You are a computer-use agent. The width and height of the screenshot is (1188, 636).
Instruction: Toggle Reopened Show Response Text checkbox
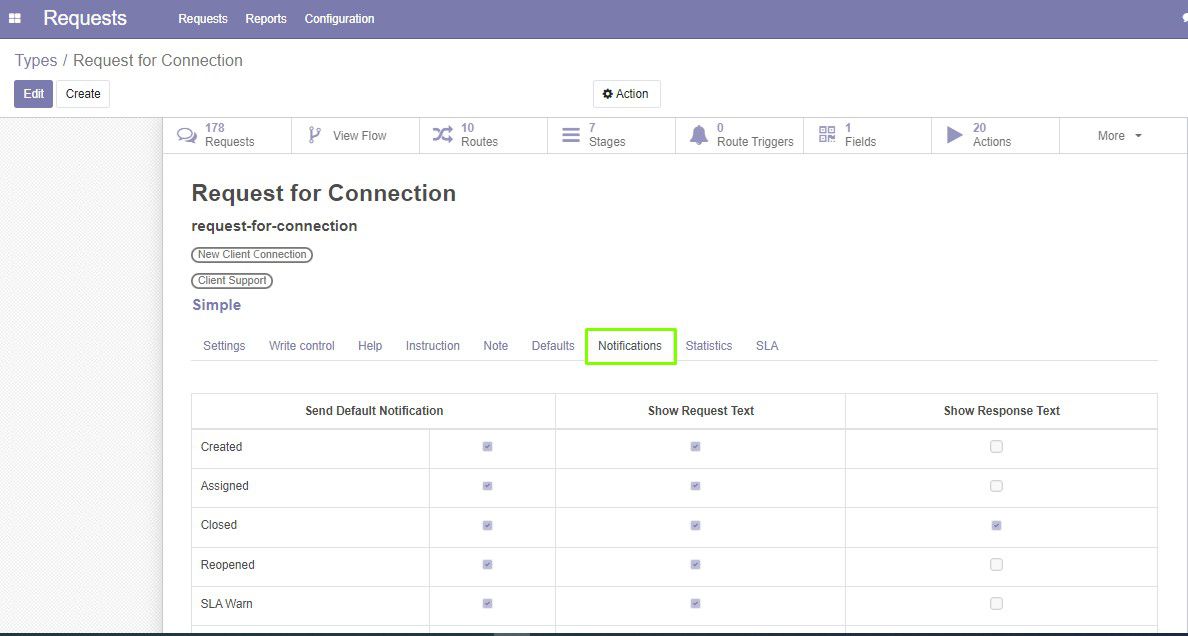[x=996, y=565]
